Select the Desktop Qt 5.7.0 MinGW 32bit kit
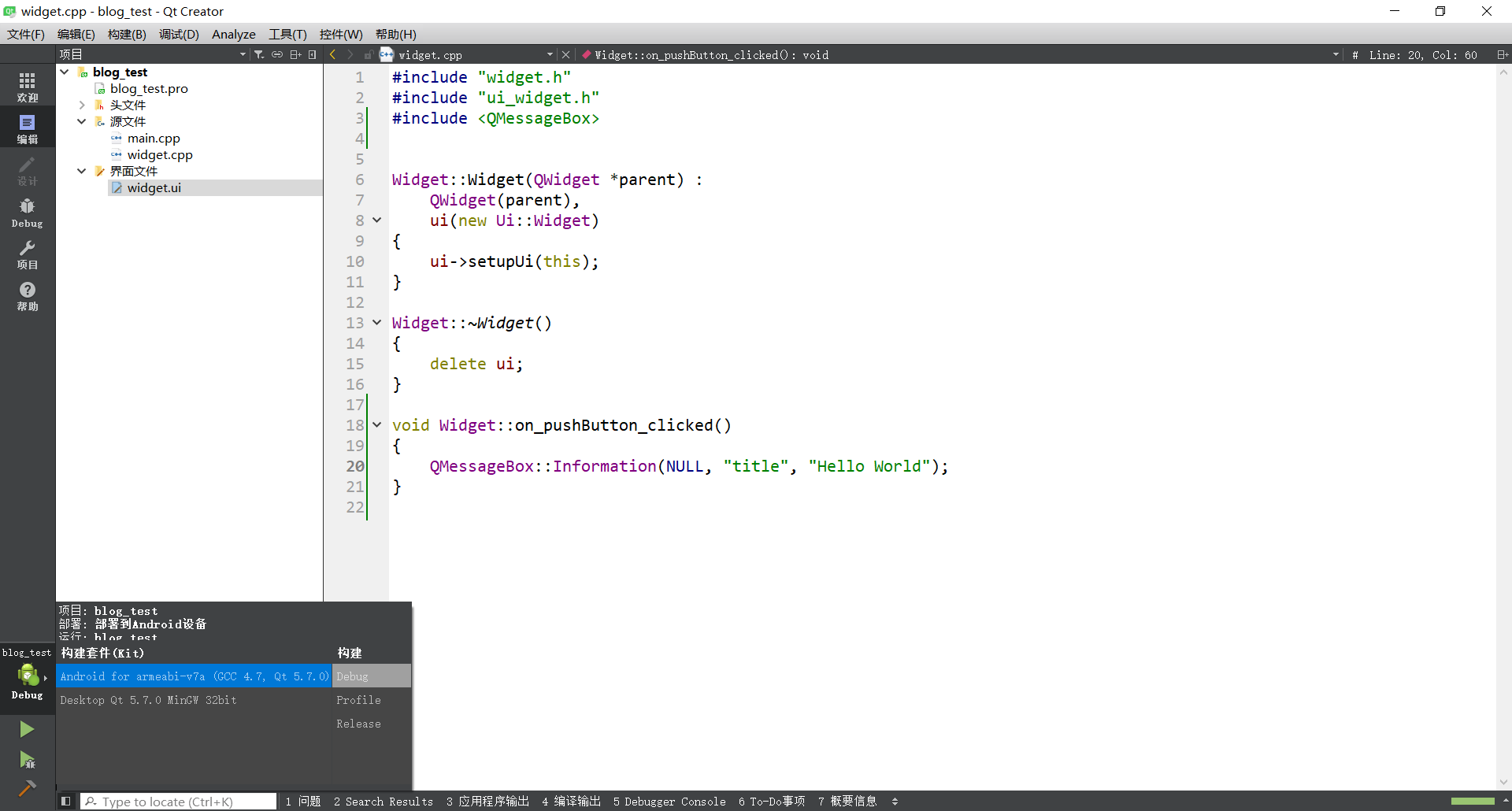 pos(195,700)
